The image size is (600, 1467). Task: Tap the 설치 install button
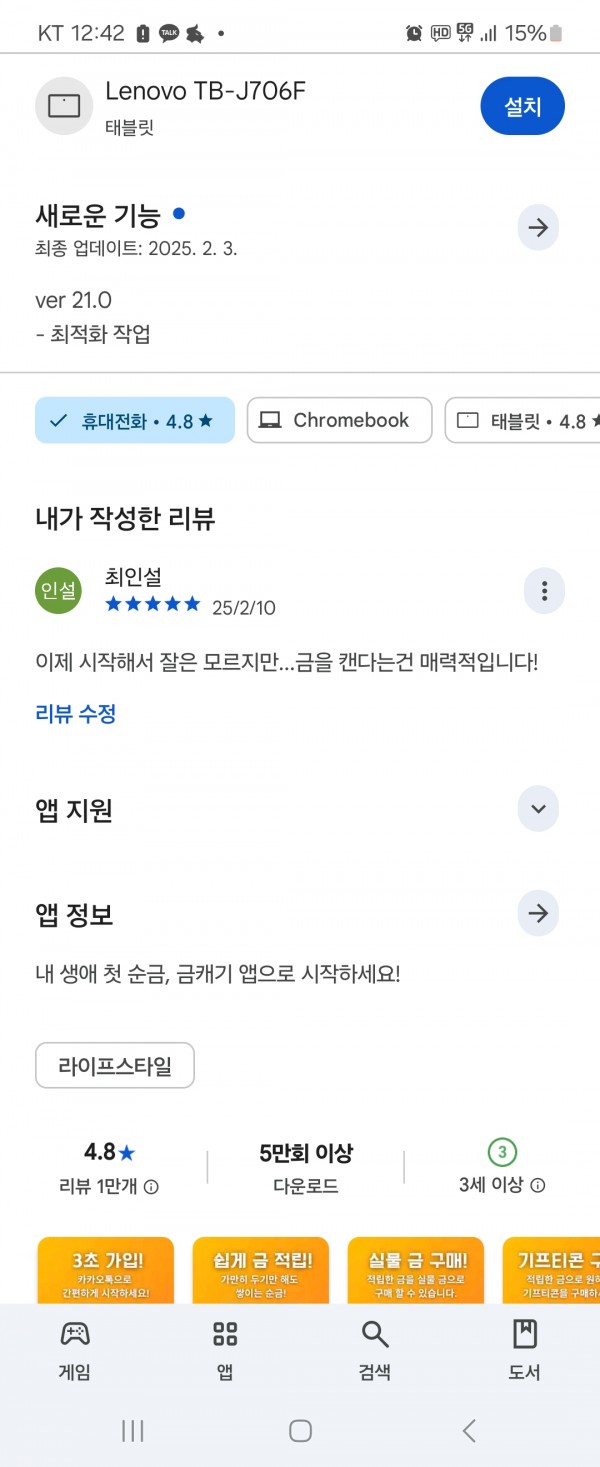522,106
